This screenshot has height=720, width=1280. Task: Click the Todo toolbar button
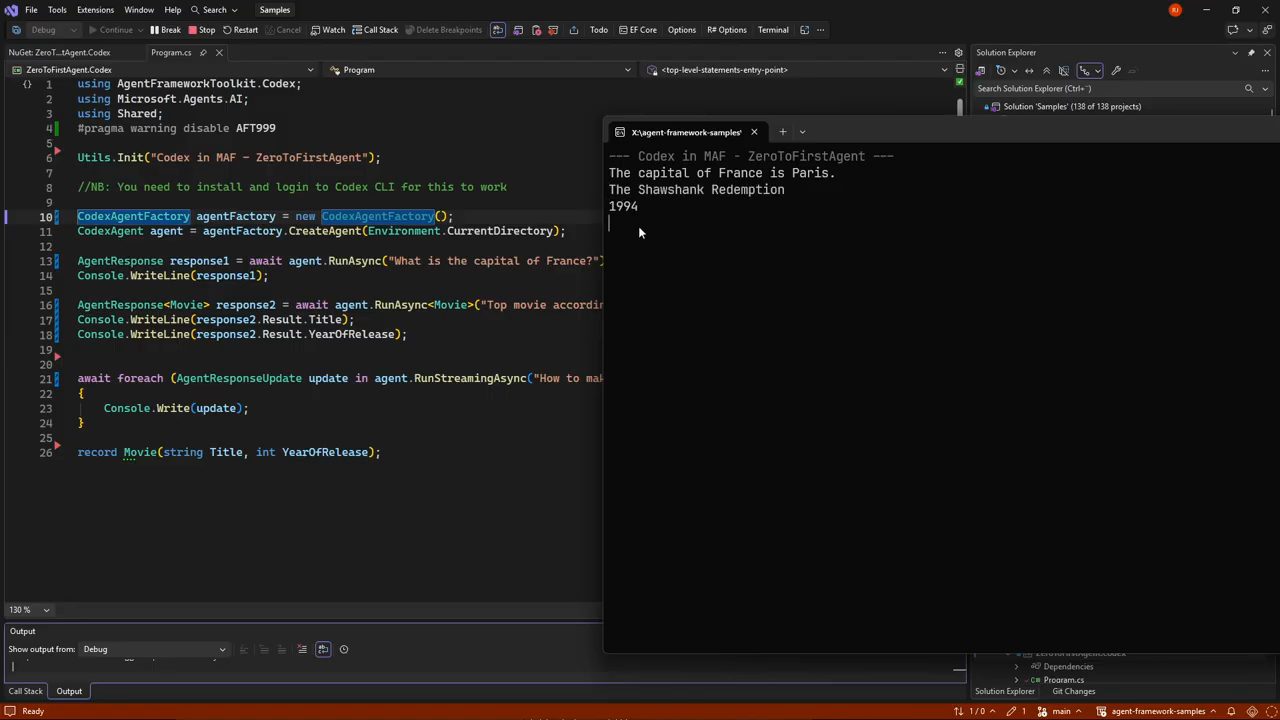pos(598,30)
